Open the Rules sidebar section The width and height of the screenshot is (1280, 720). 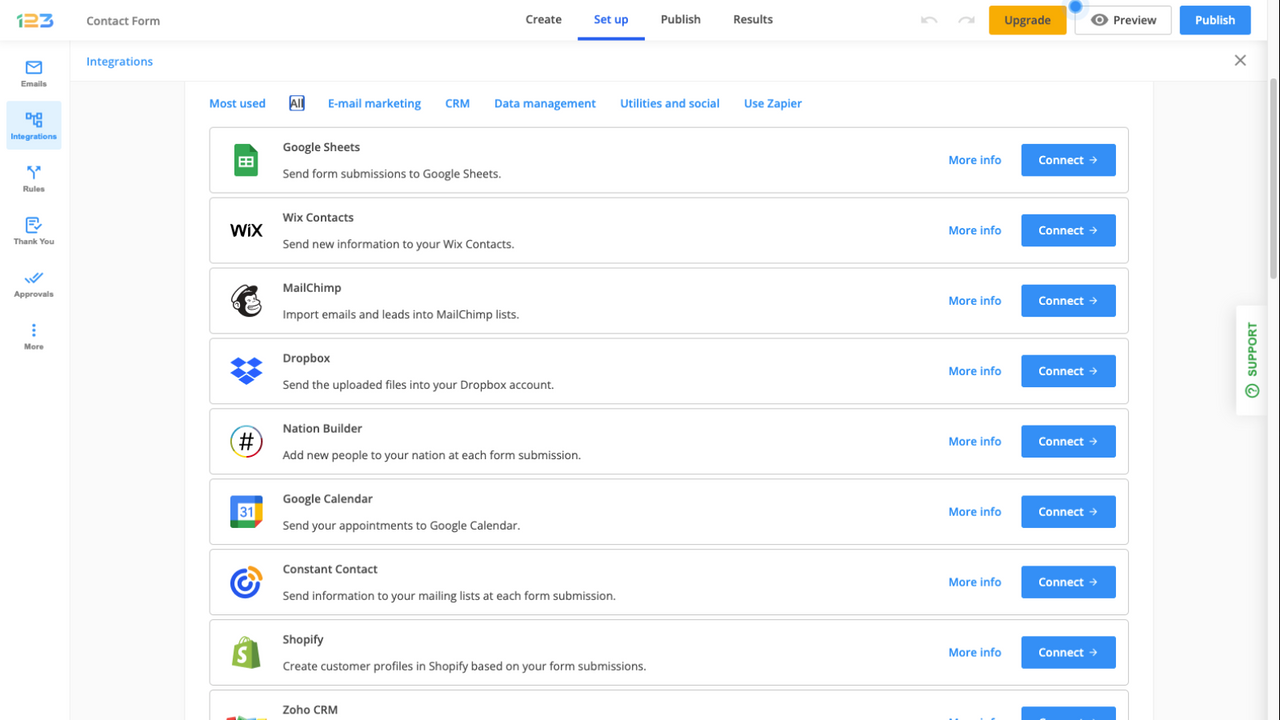click(34, 178)
